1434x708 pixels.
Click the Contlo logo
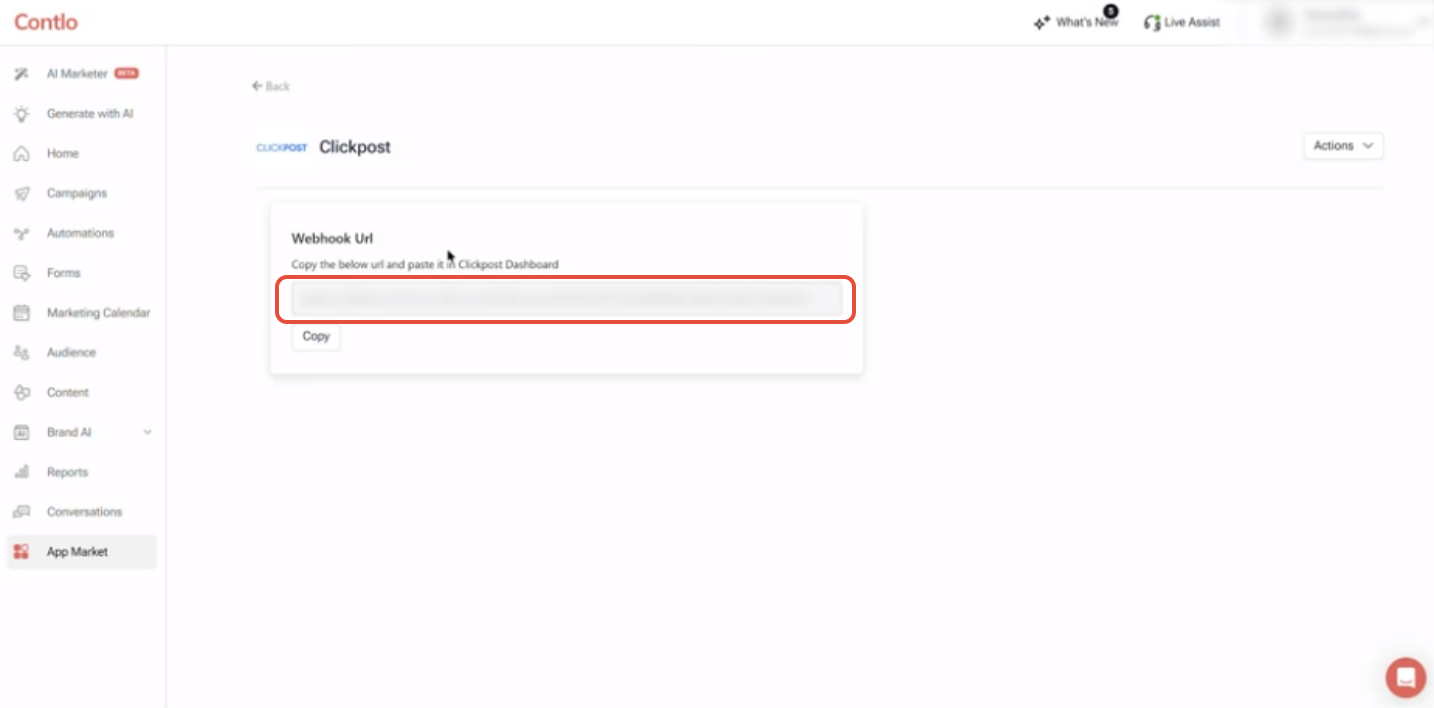pos(46,22)
